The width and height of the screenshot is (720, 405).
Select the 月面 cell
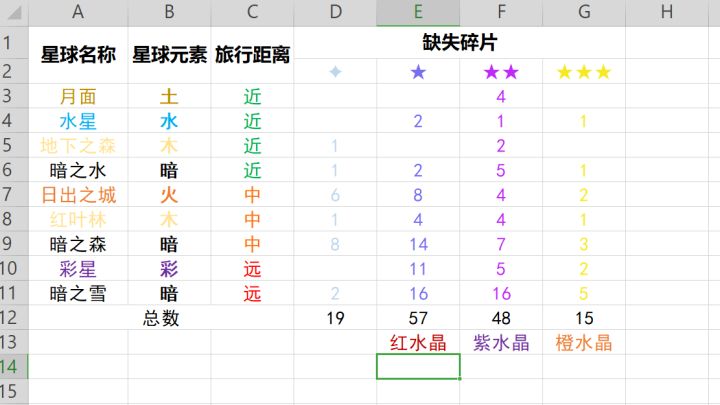point(78,96)
